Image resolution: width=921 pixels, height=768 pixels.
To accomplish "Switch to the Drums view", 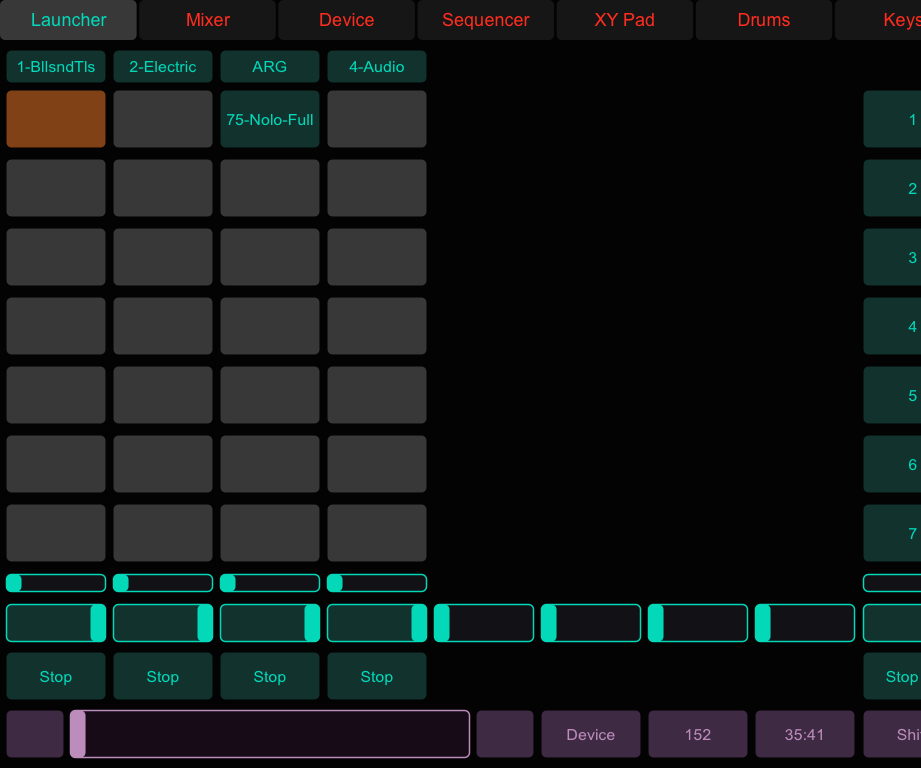I will coord(763,19).
